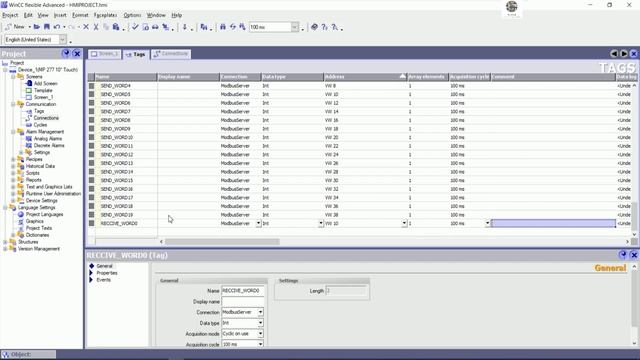Viewport: 640px width, 360px height.
Task: Select Properties in tag property navigation
Action: point(107,273)
